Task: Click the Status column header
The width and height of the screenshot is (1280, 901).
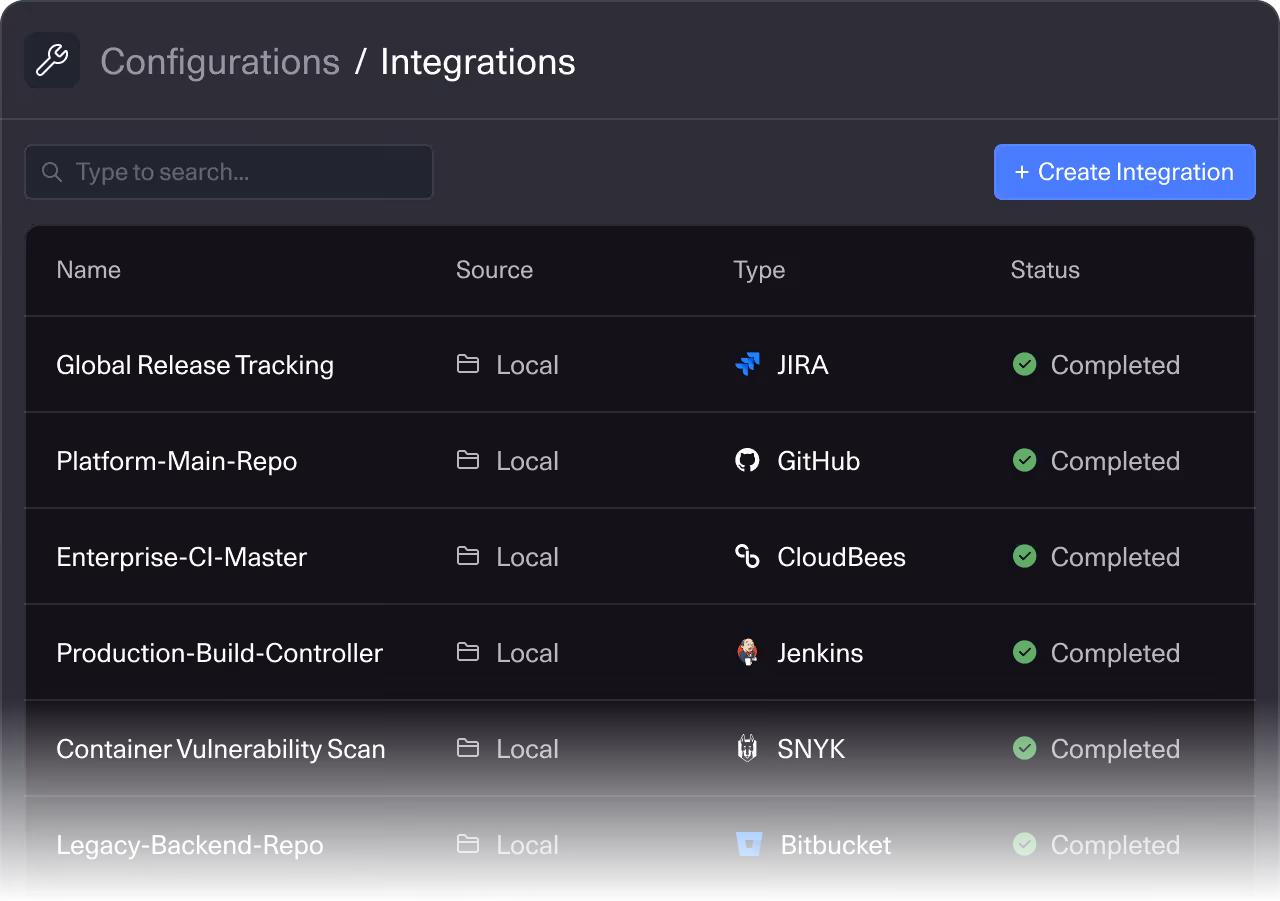Action: (x=1044, y=269)
